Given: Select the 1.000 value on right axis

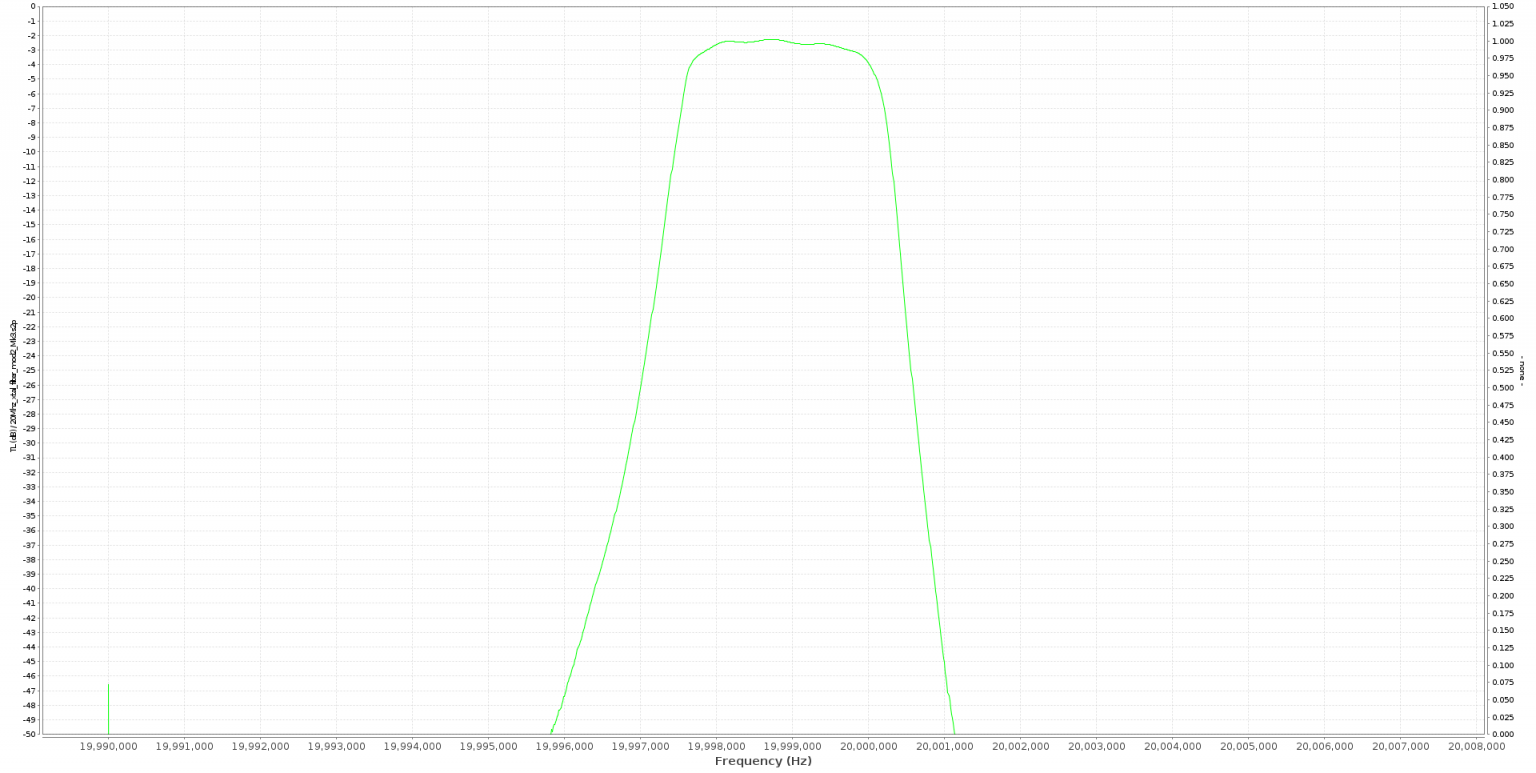Looking at the screenshot, I should coord(1505,41).
